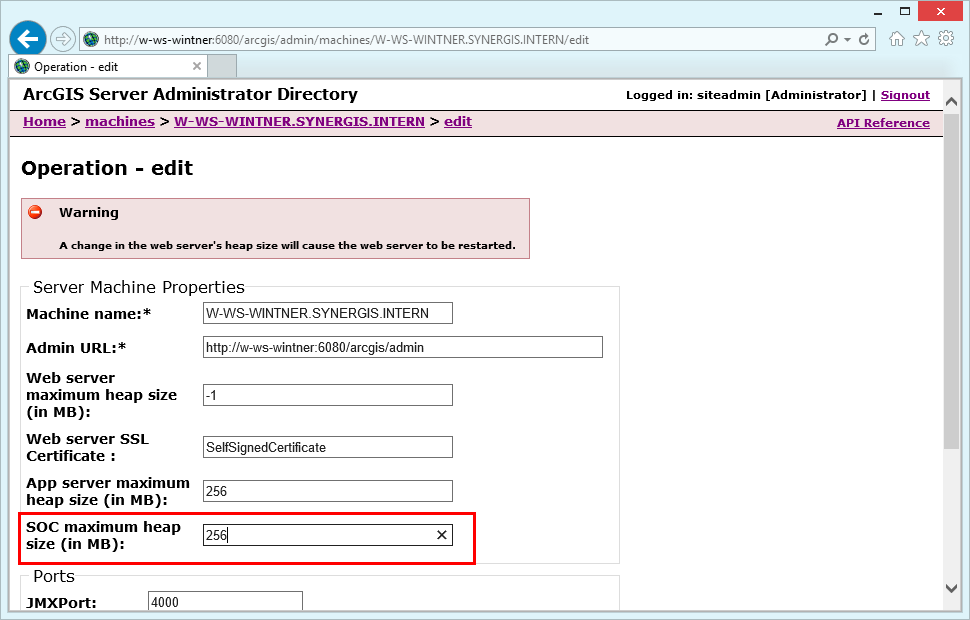This screenshot has height=620, width=970.
Task: Navigate to machines via breadcrumb link
Action: [x=120, y=121]
